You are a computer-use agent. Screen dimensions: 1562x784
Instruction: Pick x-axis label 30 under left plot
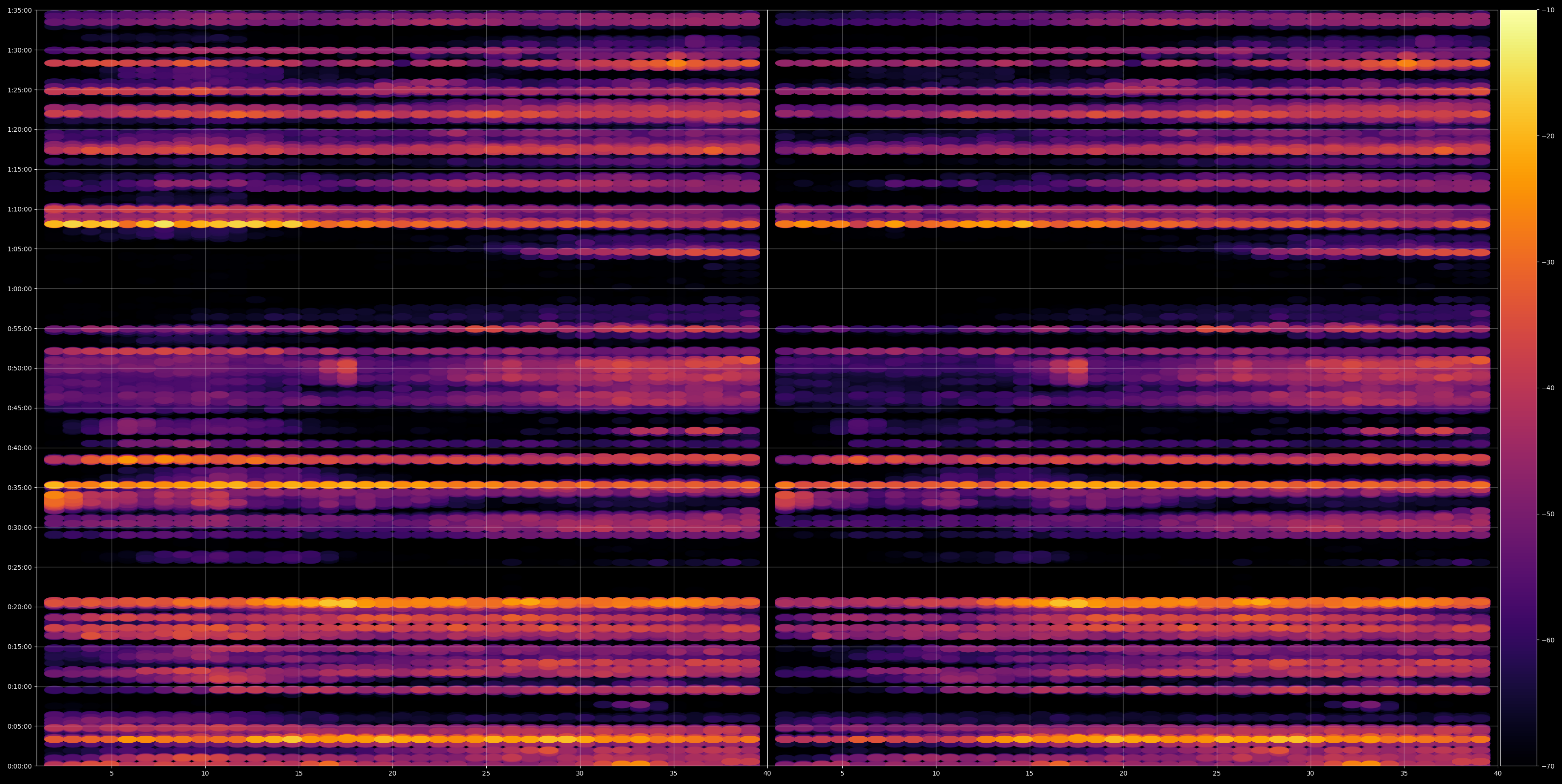[580, 774]
